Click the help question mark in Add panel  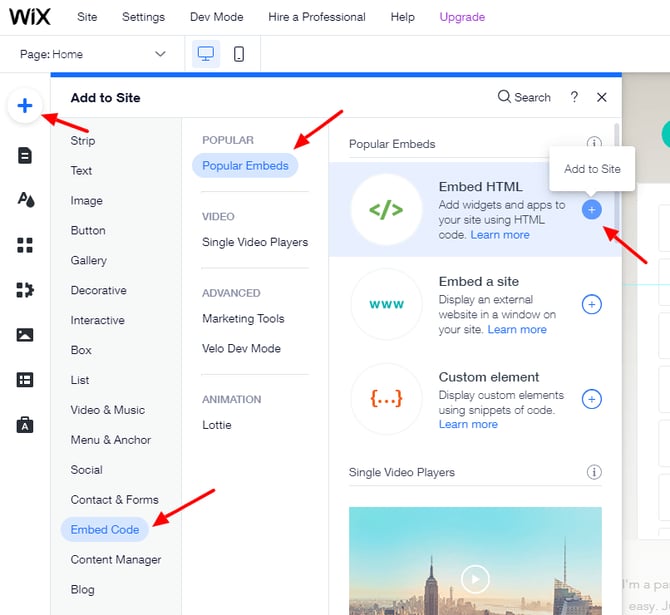click(x=574, y=97)
